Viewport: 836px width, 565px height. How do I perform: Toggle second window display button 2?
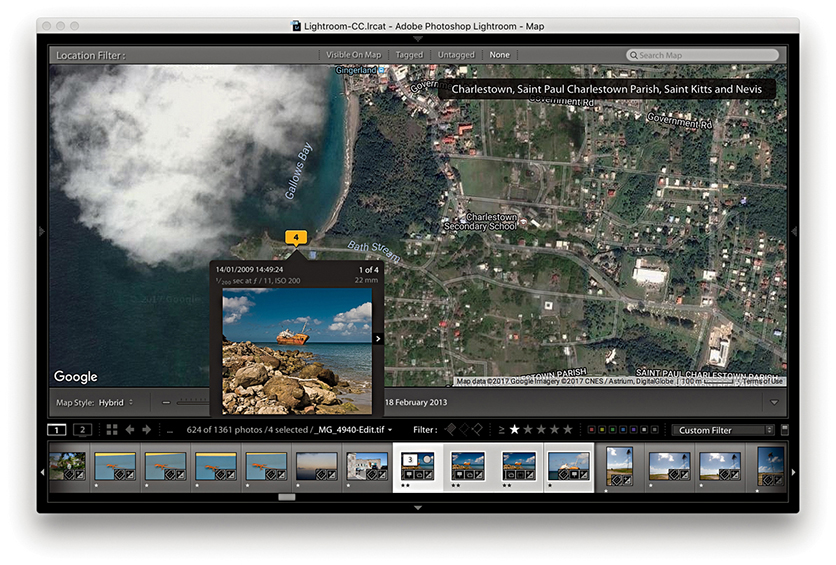coord(83,430)
